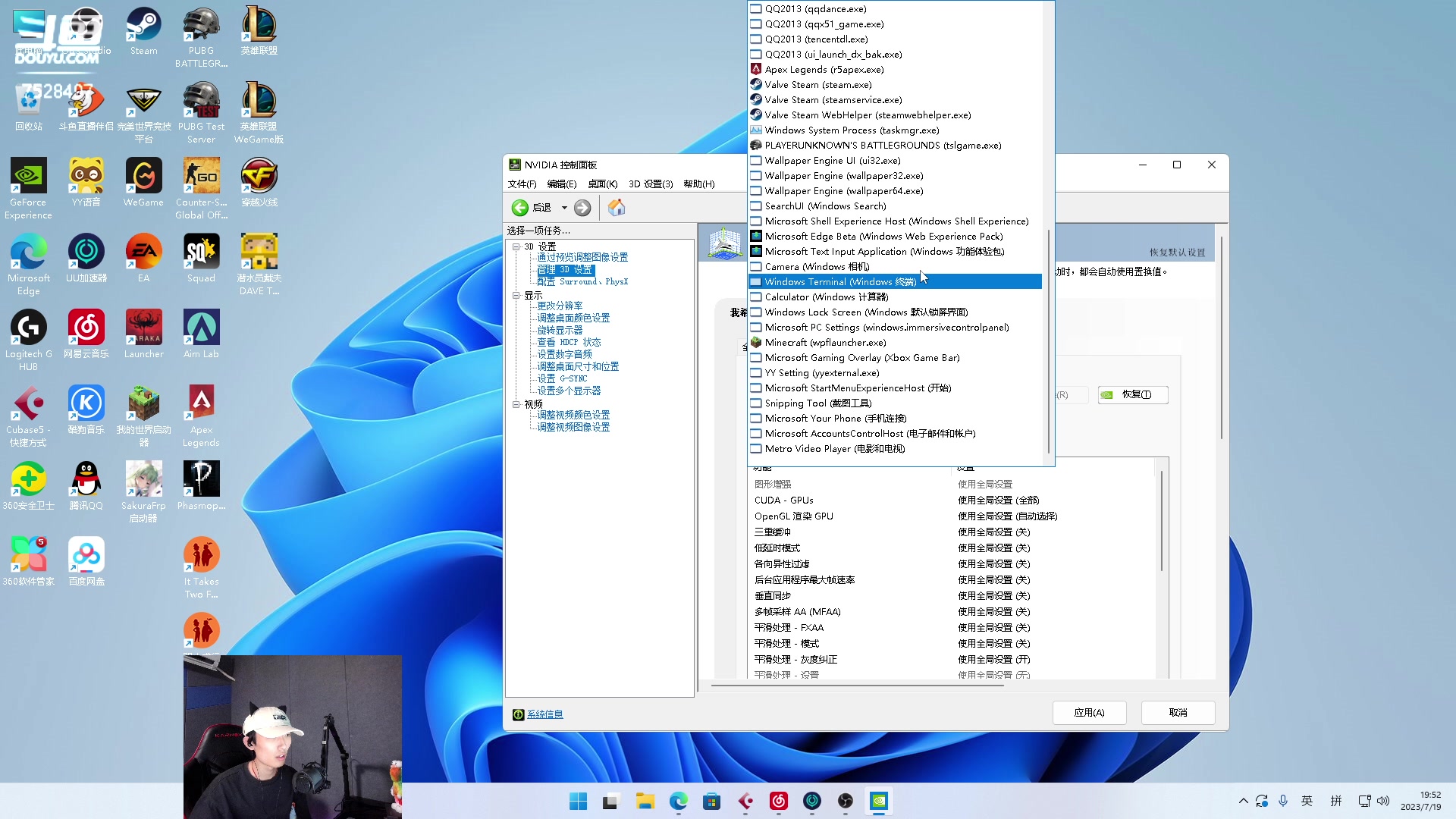The height and width of the screenshot is (819, 1456).
Task: Select Apex Legends (r5apex.exe) entry
Action: tap(895, 69)
